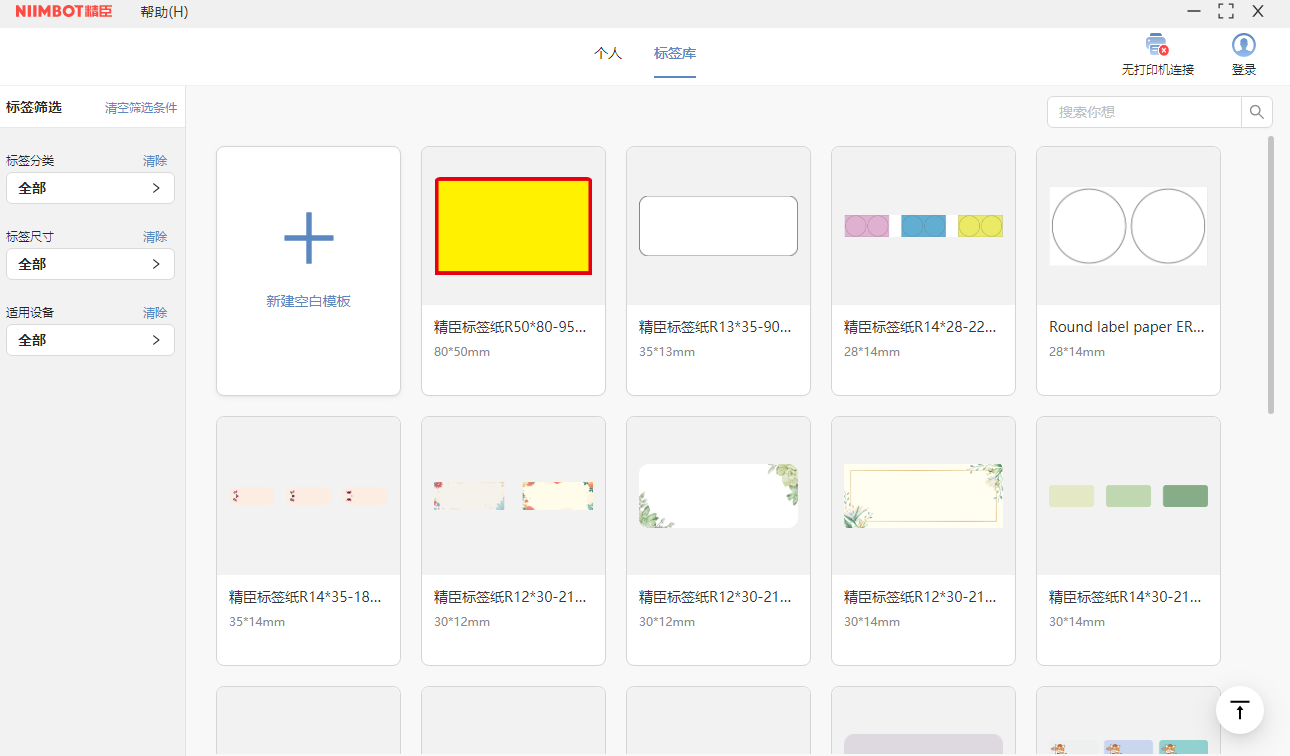The image size is (1290, 756).
Task: Open the label size dropdown
Action: [x=90, y=264]
